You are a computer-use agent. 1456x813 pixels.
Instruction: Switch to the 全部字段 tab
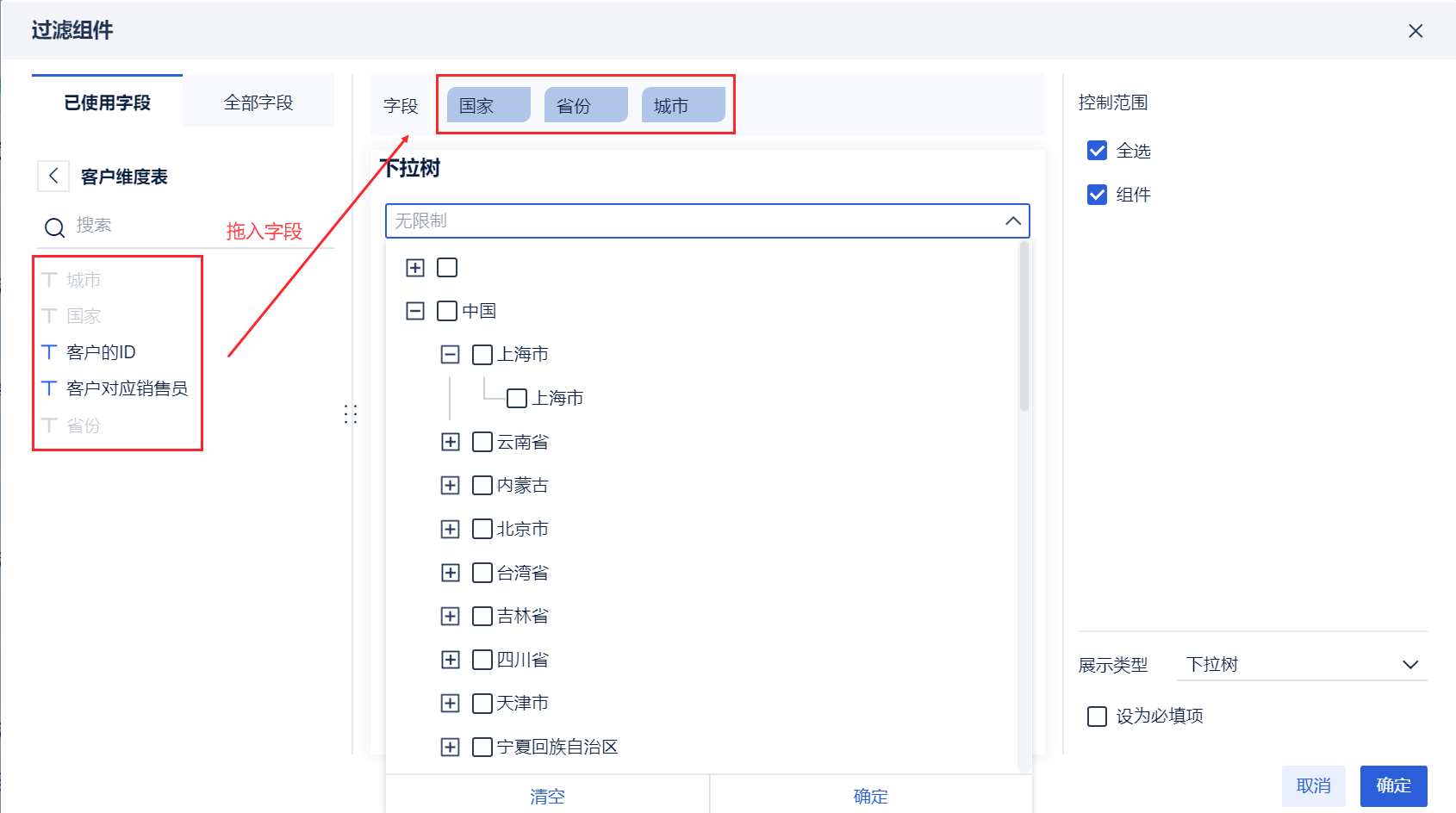pyautogui.click(x=258, y=102)
